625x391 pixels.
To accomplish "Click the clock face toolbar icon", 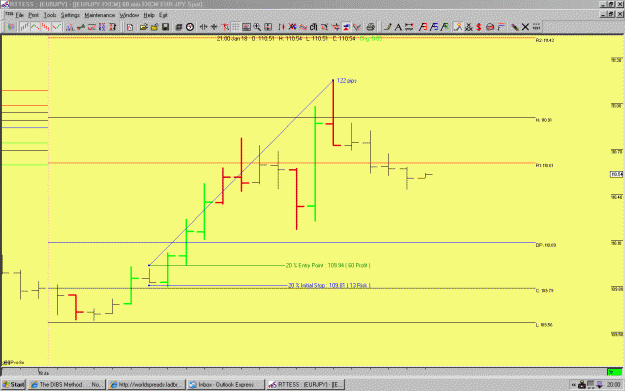I will [190, 27].
